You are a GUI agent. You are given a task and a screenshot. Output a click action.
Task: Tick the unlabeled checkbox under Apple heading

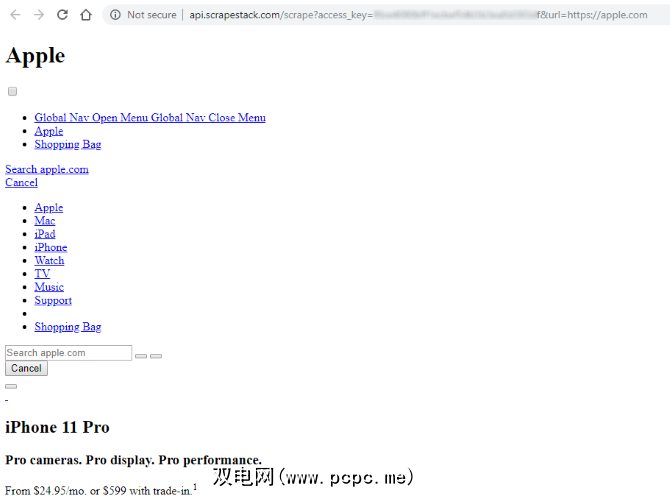(12, 91)
